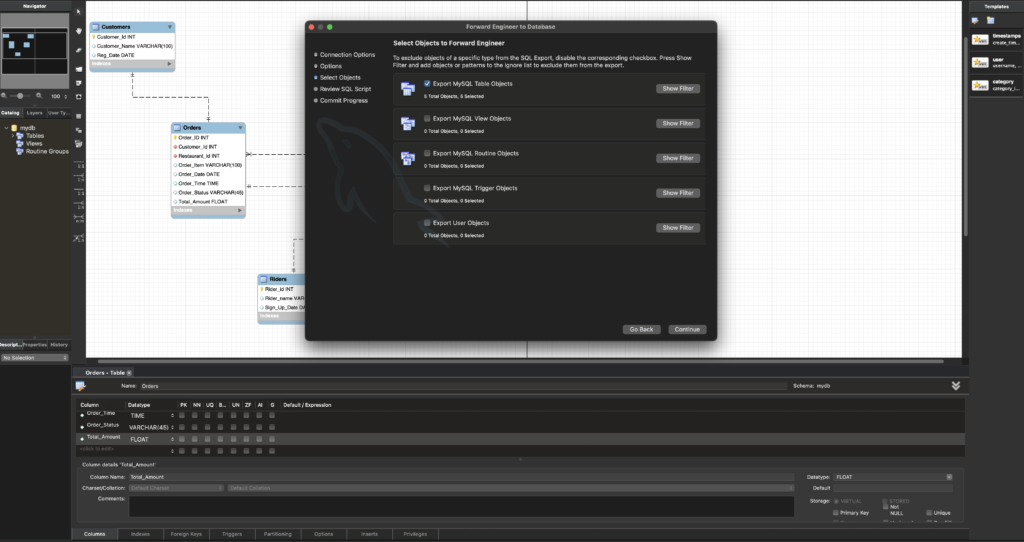
Task: Show Filter for MySQL Routine Objects
Action: pyautogui.click(x=678, y=158)
